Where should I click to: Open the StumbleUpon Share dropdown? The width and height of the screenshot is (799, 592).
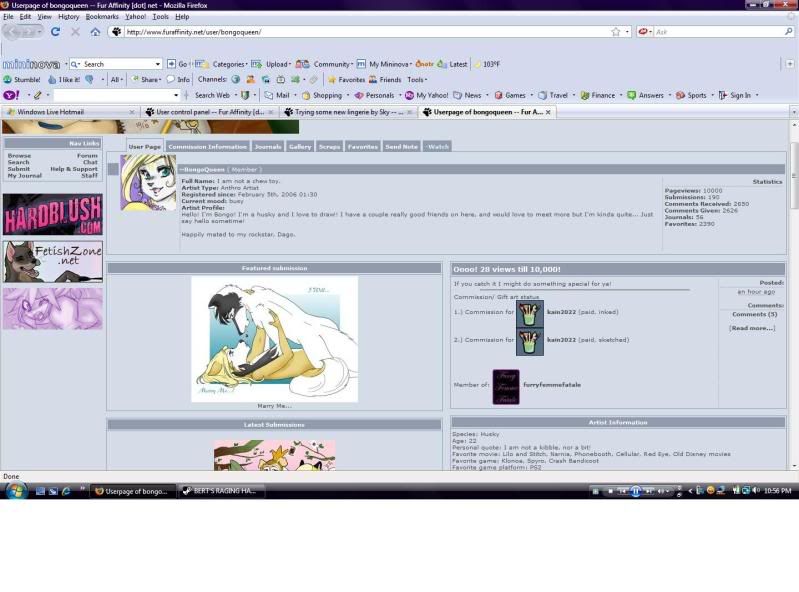click(x=148, y=79)
